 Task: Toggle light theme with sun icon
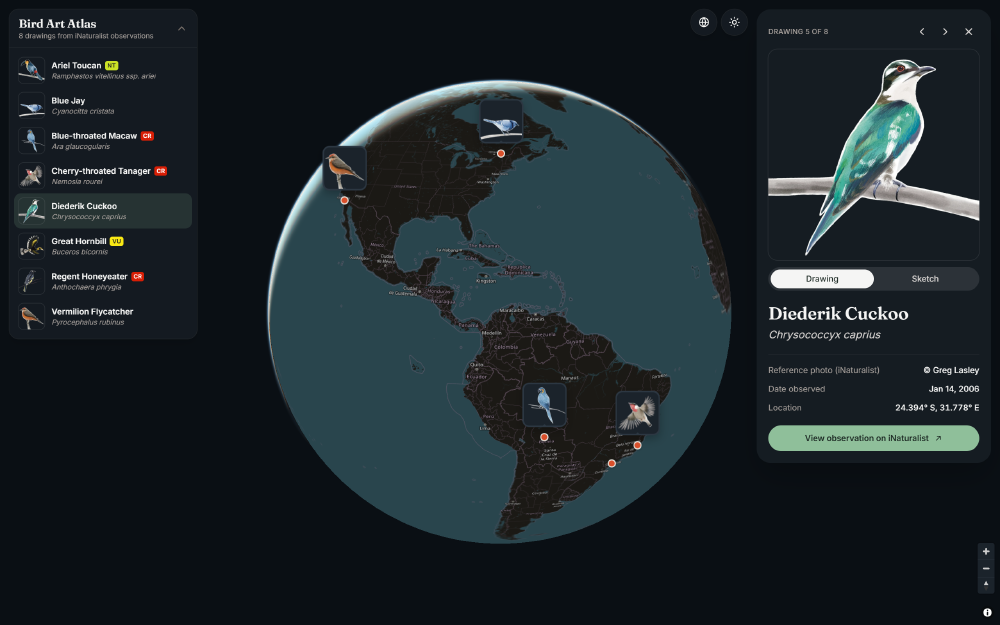tap(734, 22)
